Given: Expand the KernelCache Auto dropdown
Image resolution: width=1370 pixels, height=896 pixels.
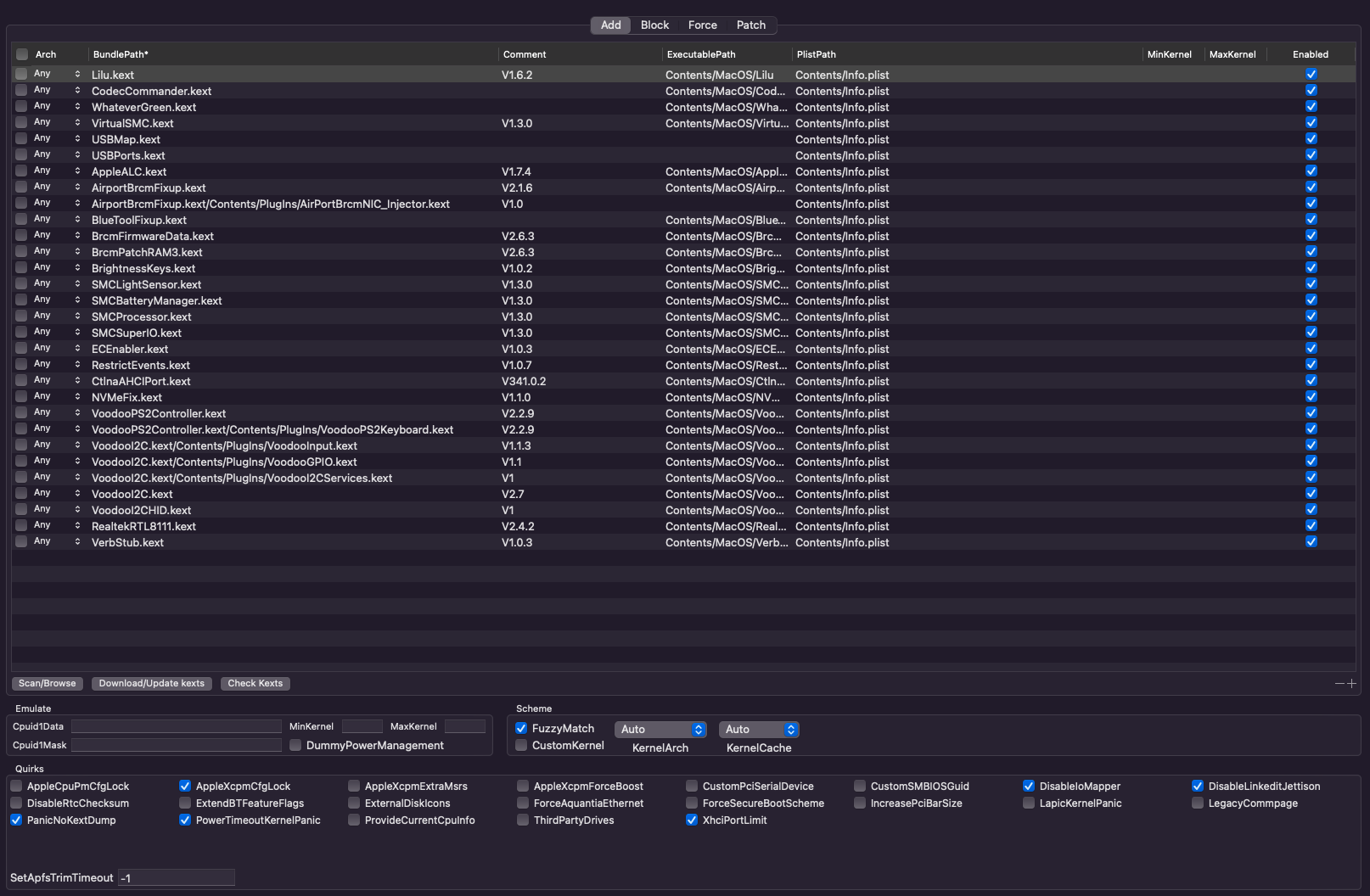Looking at the screenshot, I should [x=758, y=730].
